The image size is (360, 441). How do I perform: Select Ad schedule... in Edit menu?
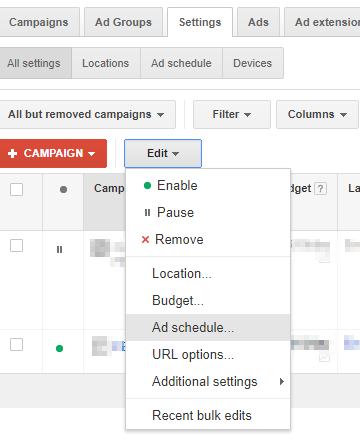pos(208,327)
